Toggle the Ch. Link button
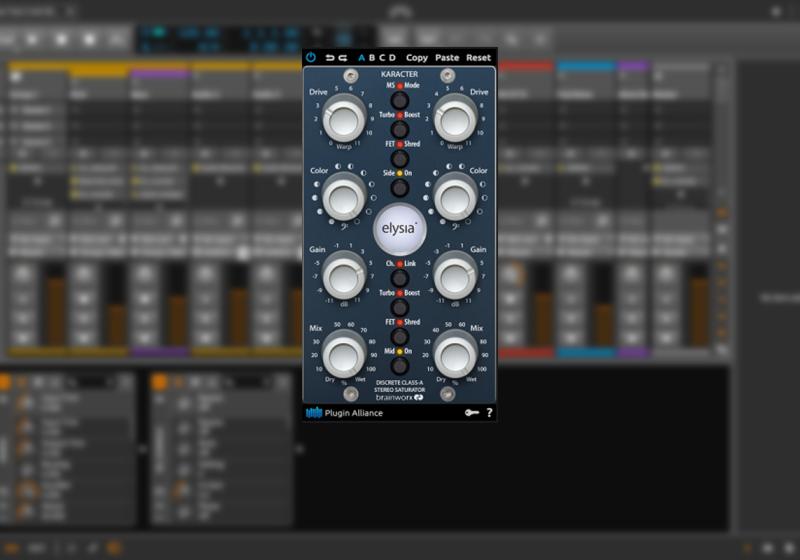 399,278
